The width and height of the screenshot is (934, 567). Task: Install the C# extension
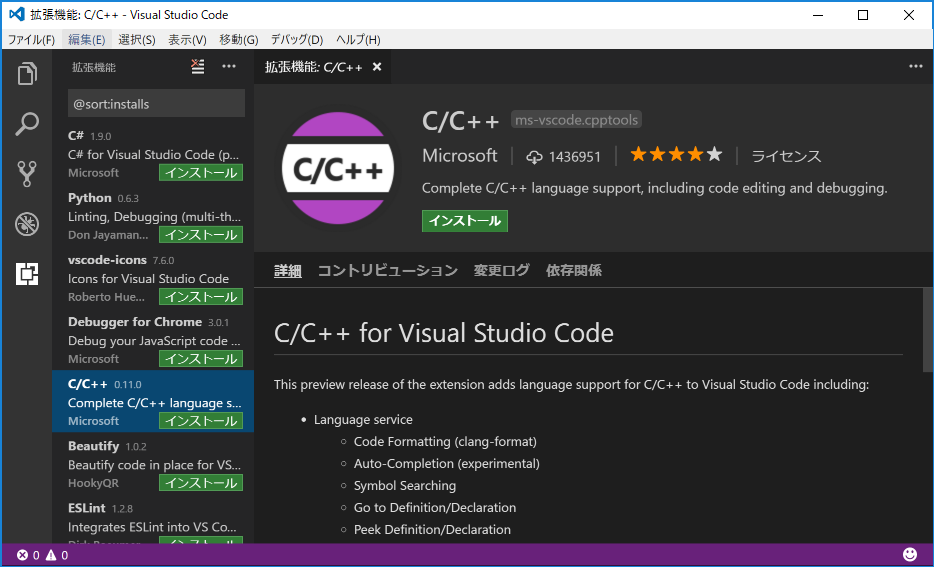[x=201, y=173]
